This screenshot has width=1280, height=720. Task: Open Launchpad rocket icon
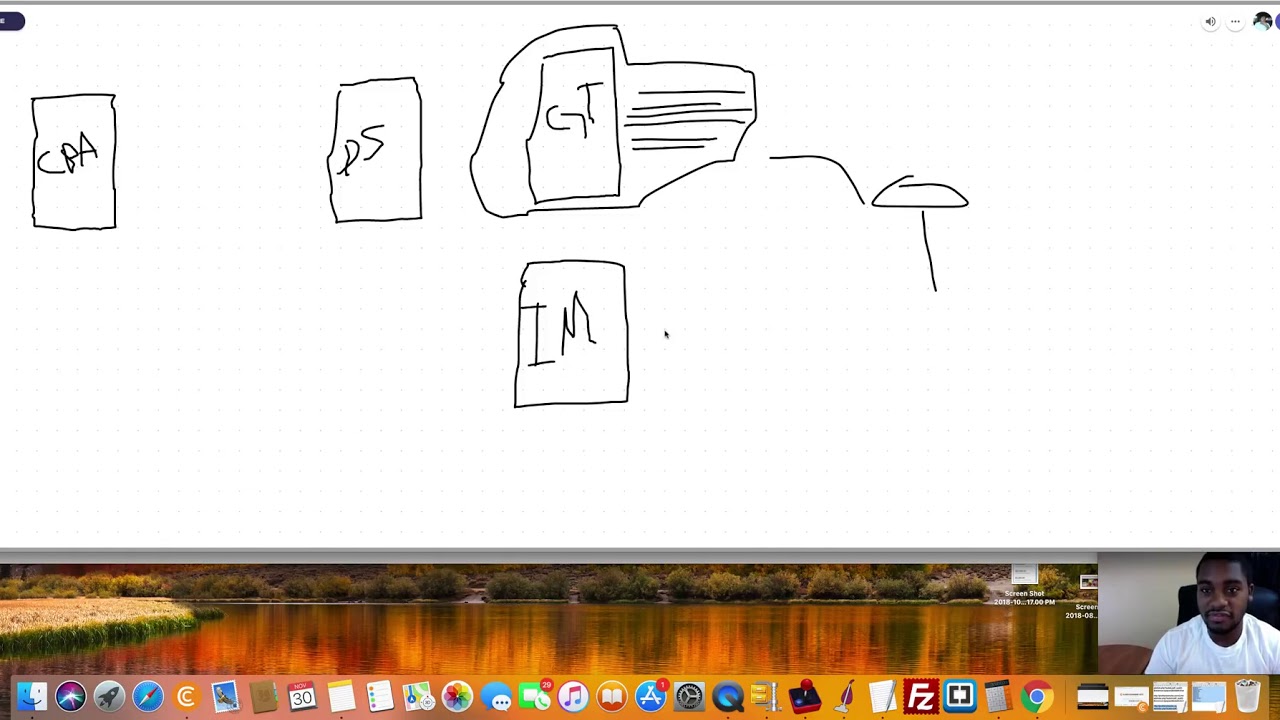pos(109,696)
